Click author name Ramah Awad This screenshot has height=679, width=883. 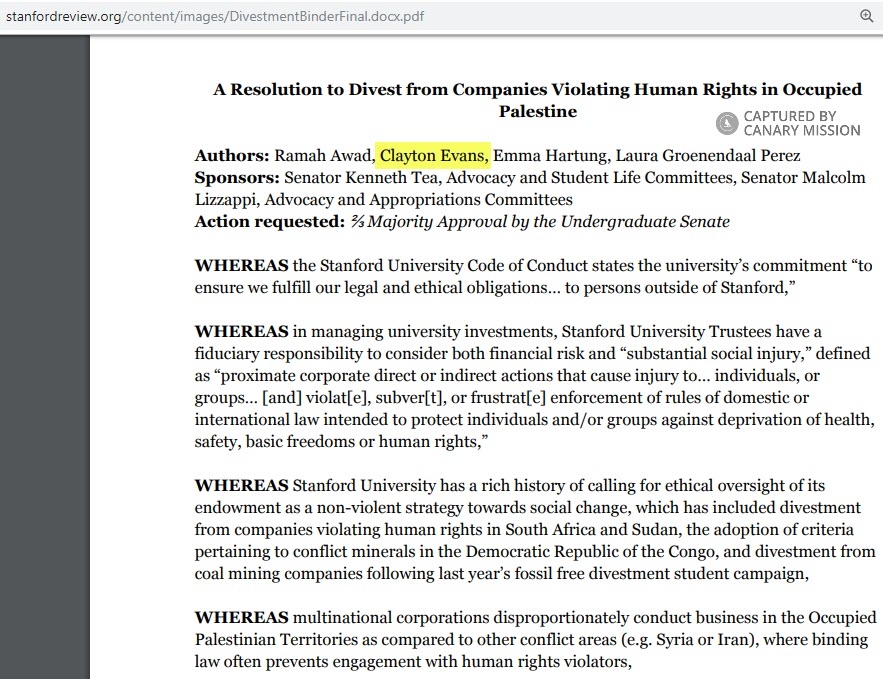click(x=322, y=156)
